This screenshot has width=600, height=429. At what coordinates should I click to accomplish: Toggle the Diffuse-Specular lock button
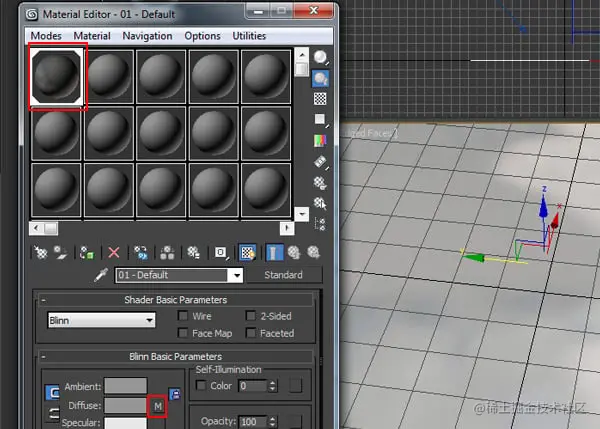point(53,414)
